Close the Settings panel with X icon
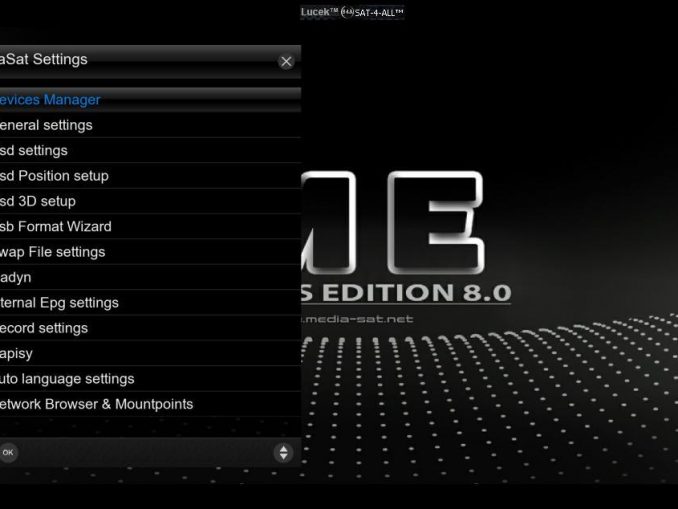678x509 pixels. pos(286,61)
